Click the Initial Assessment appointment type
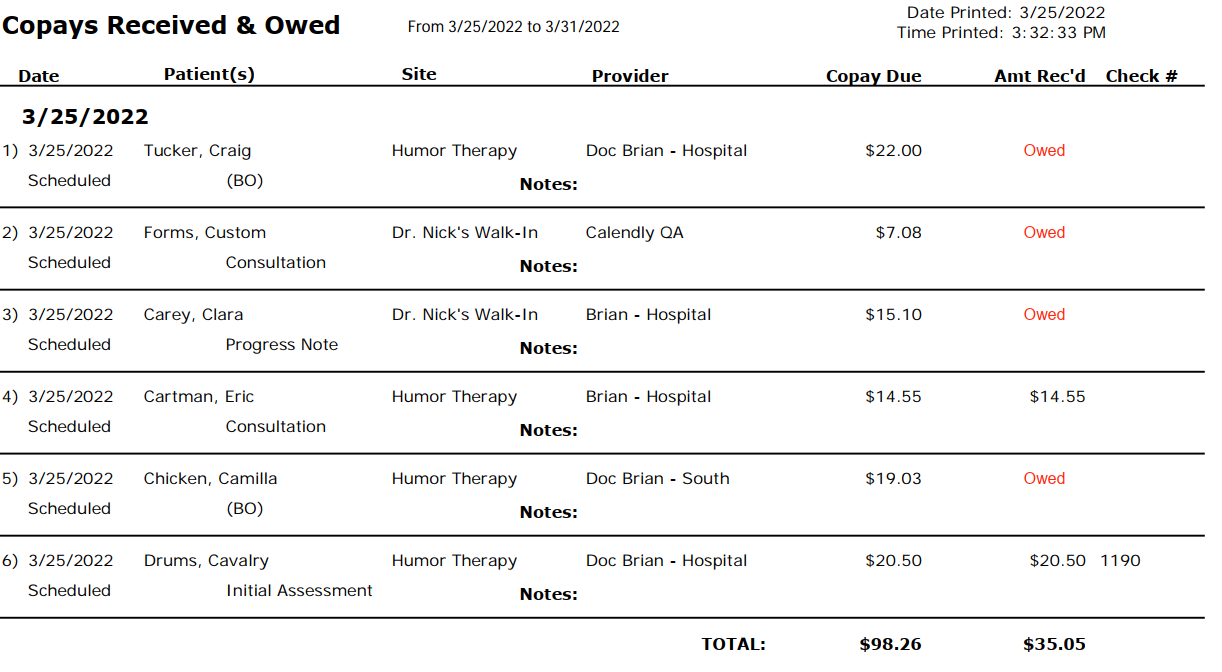Image resolution: width=1222 pixels, height=672 pixels. [x=299, y=591]
